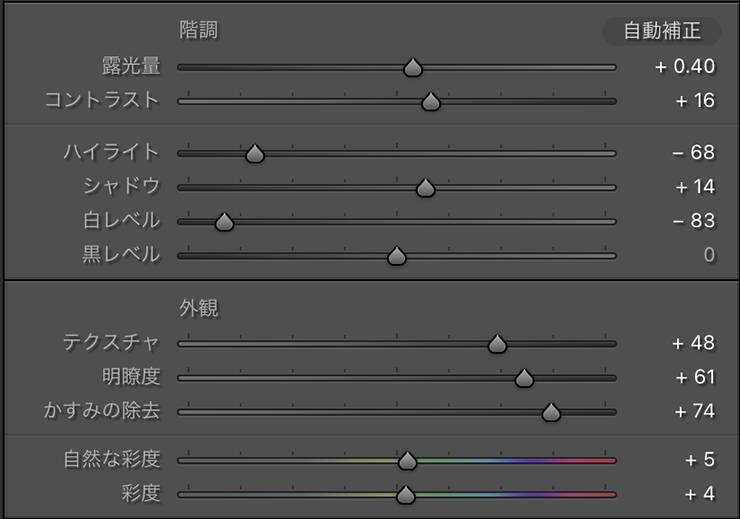This screenshot has height=519, width=740.
Task: Click the 明瞭度 clarity slider handle
Action: click(x=524, y=378)
